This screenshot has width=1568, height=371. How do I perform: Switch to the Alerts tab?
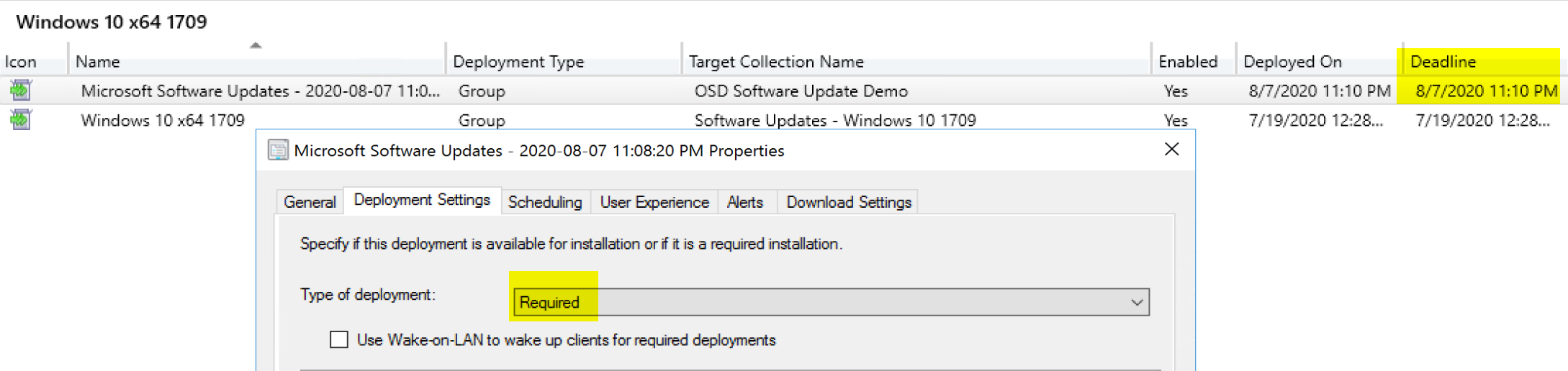(744, 202)
